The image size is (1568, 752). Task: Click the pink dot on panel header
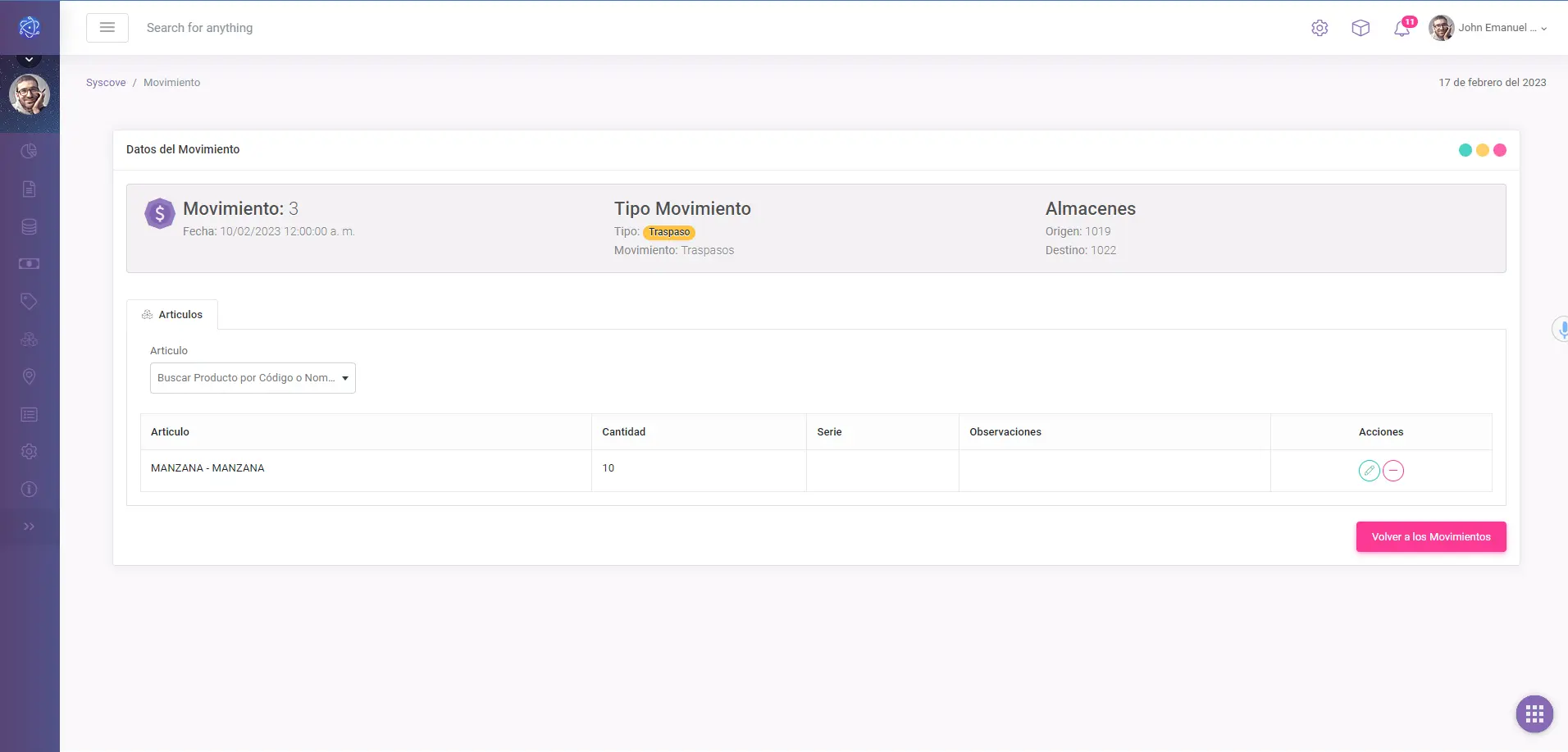click(x=1500, y=150)
